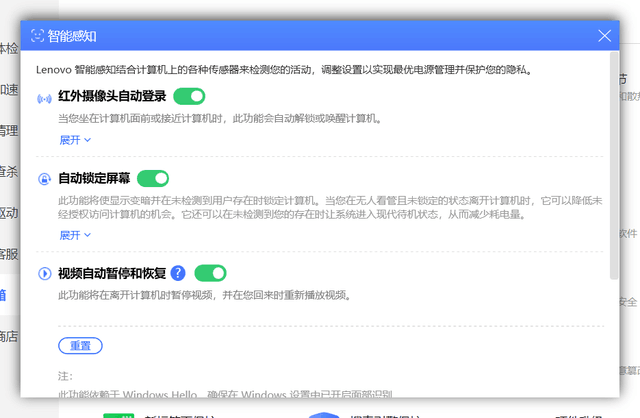This screenshot has width=640, height=418.
Task: Select 加速 item in background sidebar
Action: tap(9, 89)
